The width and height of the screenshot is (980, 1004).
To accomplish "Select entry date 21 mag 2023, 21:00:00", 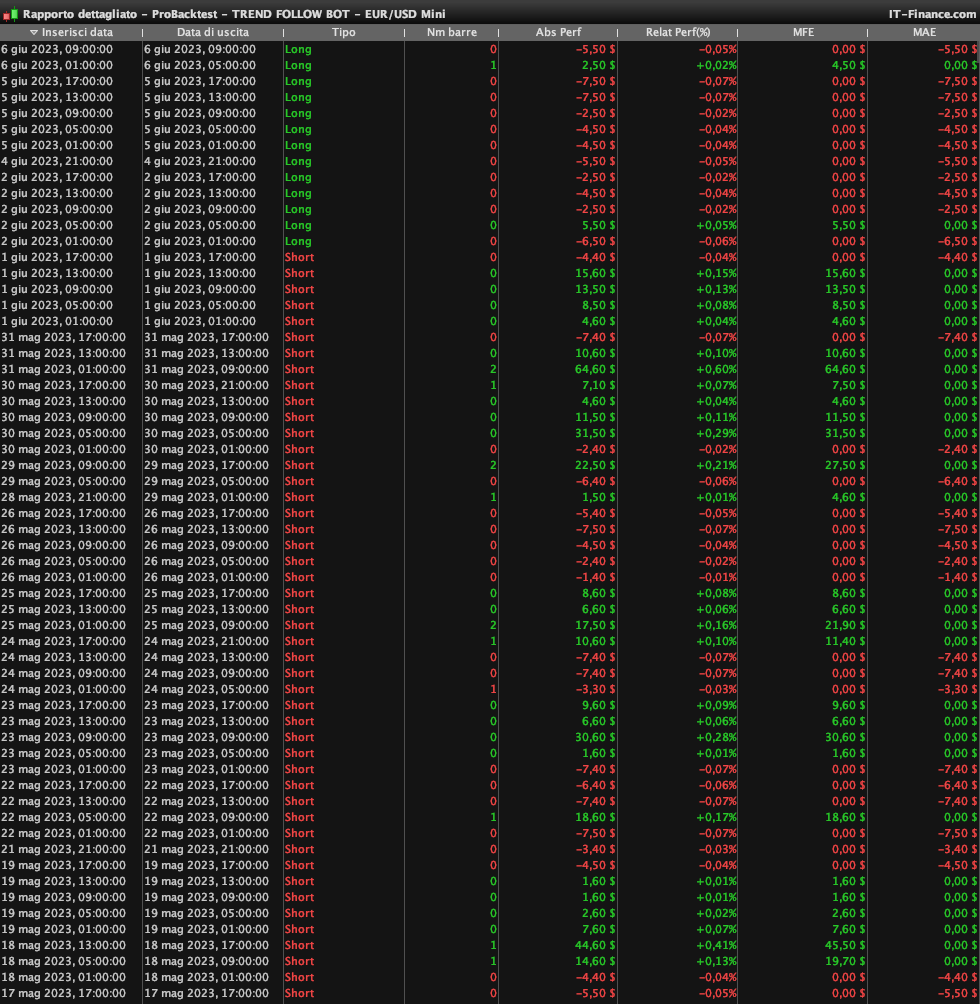I will 63,850.
